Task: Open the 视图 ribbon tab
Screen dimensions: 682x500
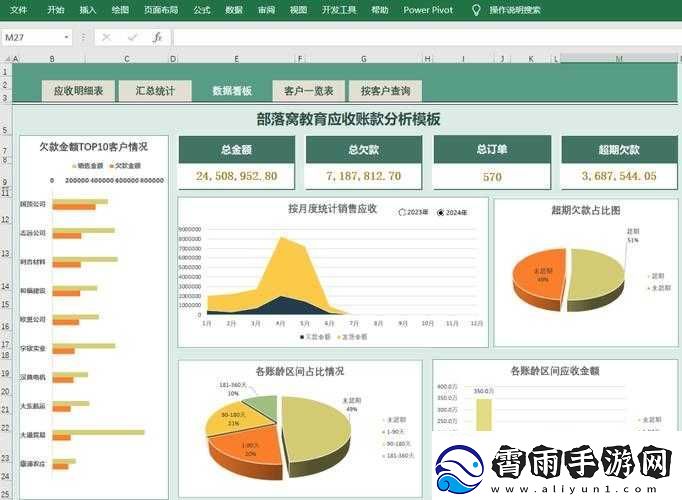Action: [x=298, y=10]
